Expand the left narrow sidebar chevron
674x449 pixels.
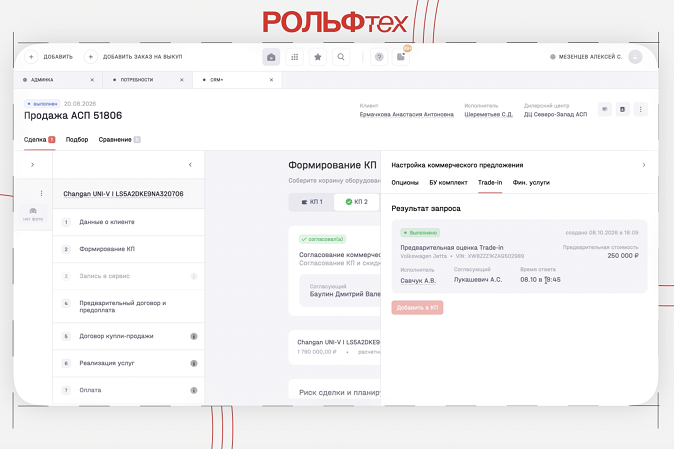[x=33, y=165]
